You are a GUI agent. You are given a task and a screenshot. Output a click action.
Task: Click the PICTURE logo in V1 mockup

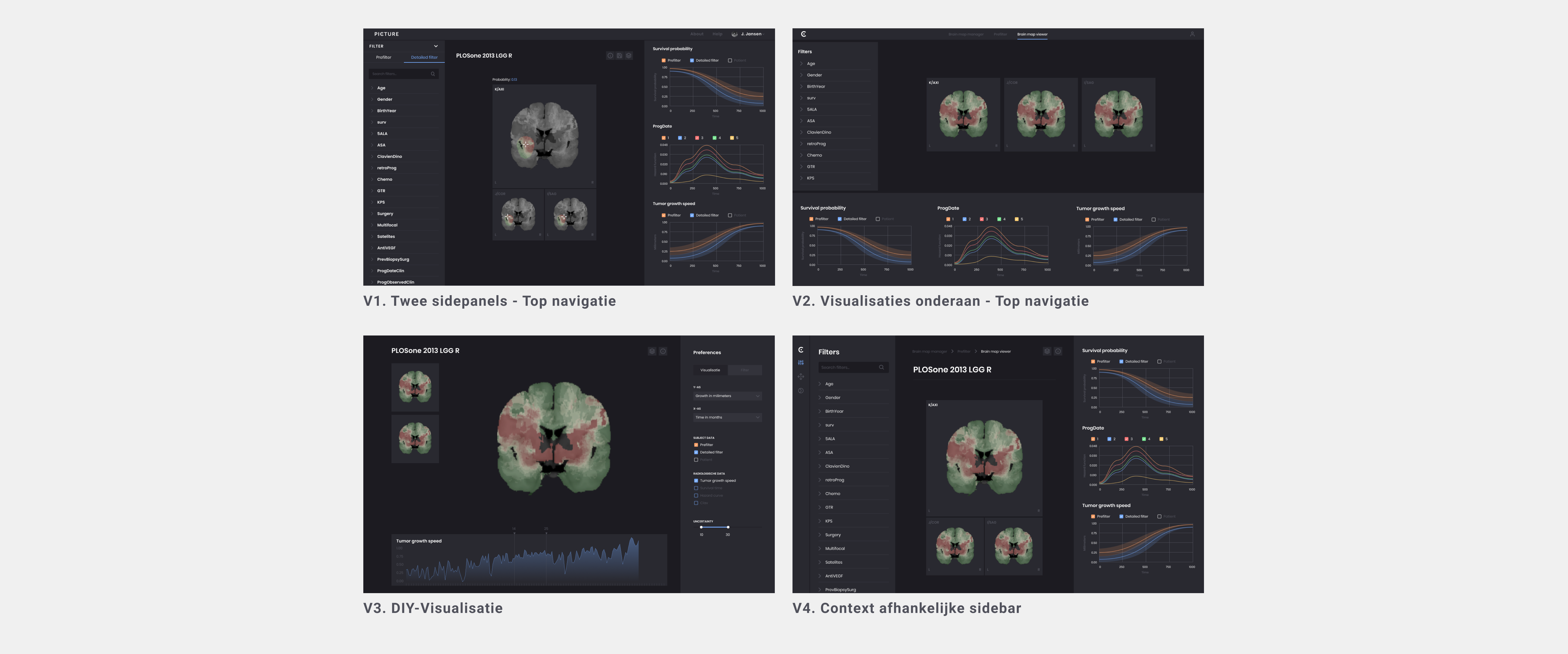coord(386,34)
